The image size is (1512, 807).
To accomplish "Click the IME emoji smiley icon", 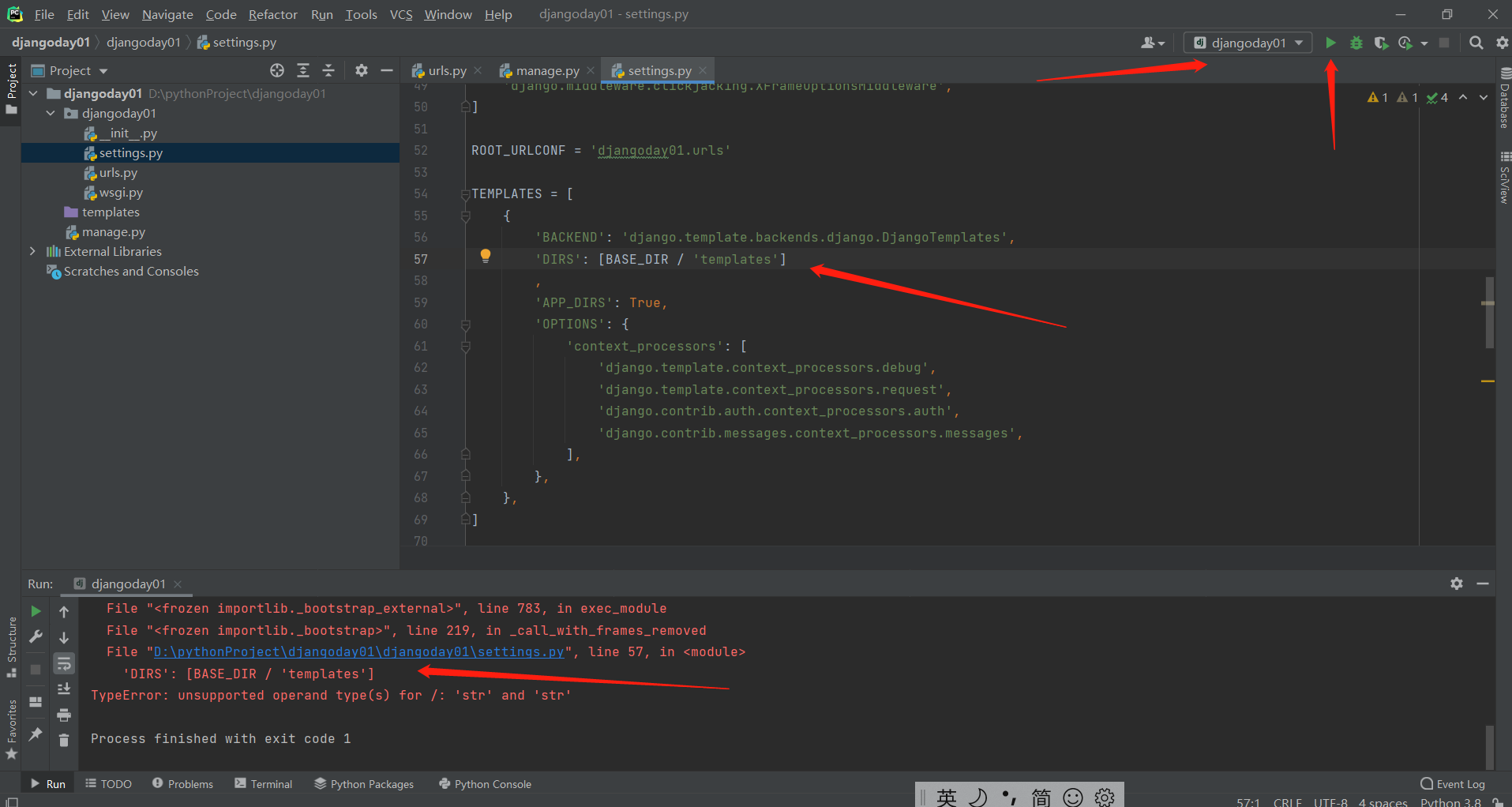I will [x=1072, y=797].
